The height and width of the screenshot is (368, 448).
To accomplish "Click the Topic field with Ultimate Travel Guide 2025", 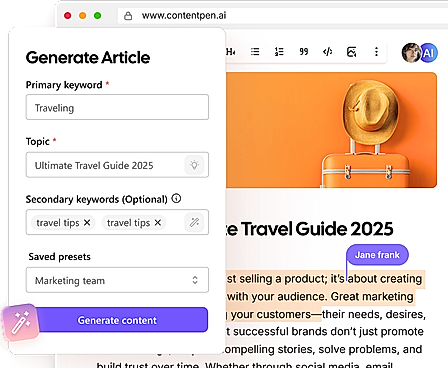I will click(x=117, y=165).
